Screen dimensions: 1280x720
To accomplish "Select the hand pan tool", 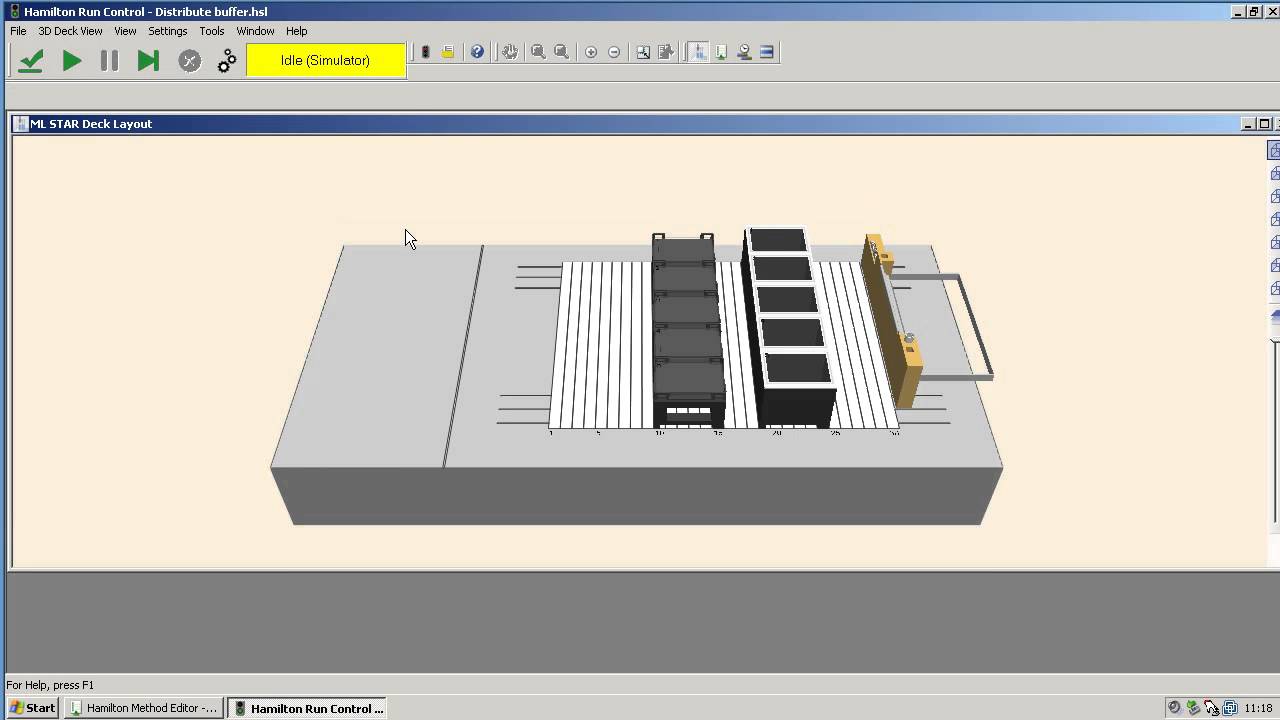I will pos(510,52).
